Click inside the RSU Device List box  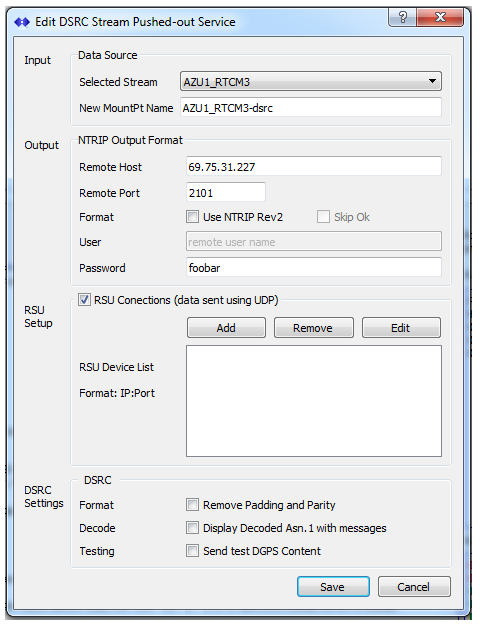[314, 401]
